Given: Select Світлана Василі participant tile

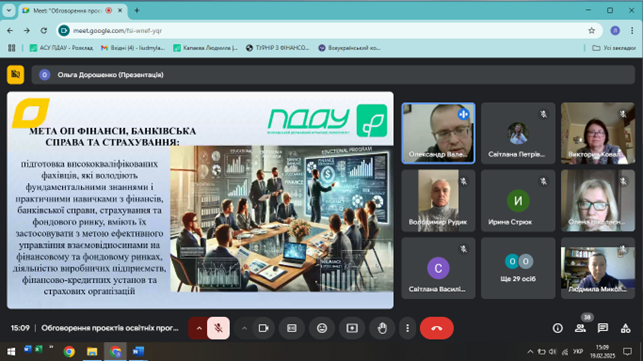Looking at the screenshot, I should pyautogui.click(x=438, y=268).
